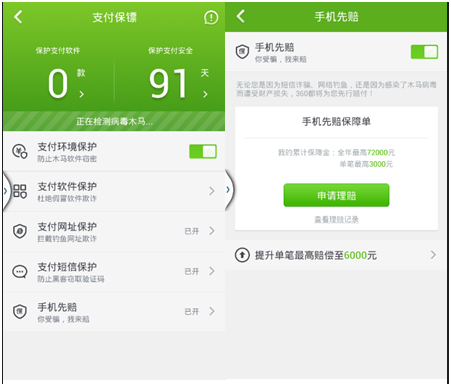451x386 pixels.
Task: Click the 全年最高72000元 amount text
Action: click(x=366, y=153)
